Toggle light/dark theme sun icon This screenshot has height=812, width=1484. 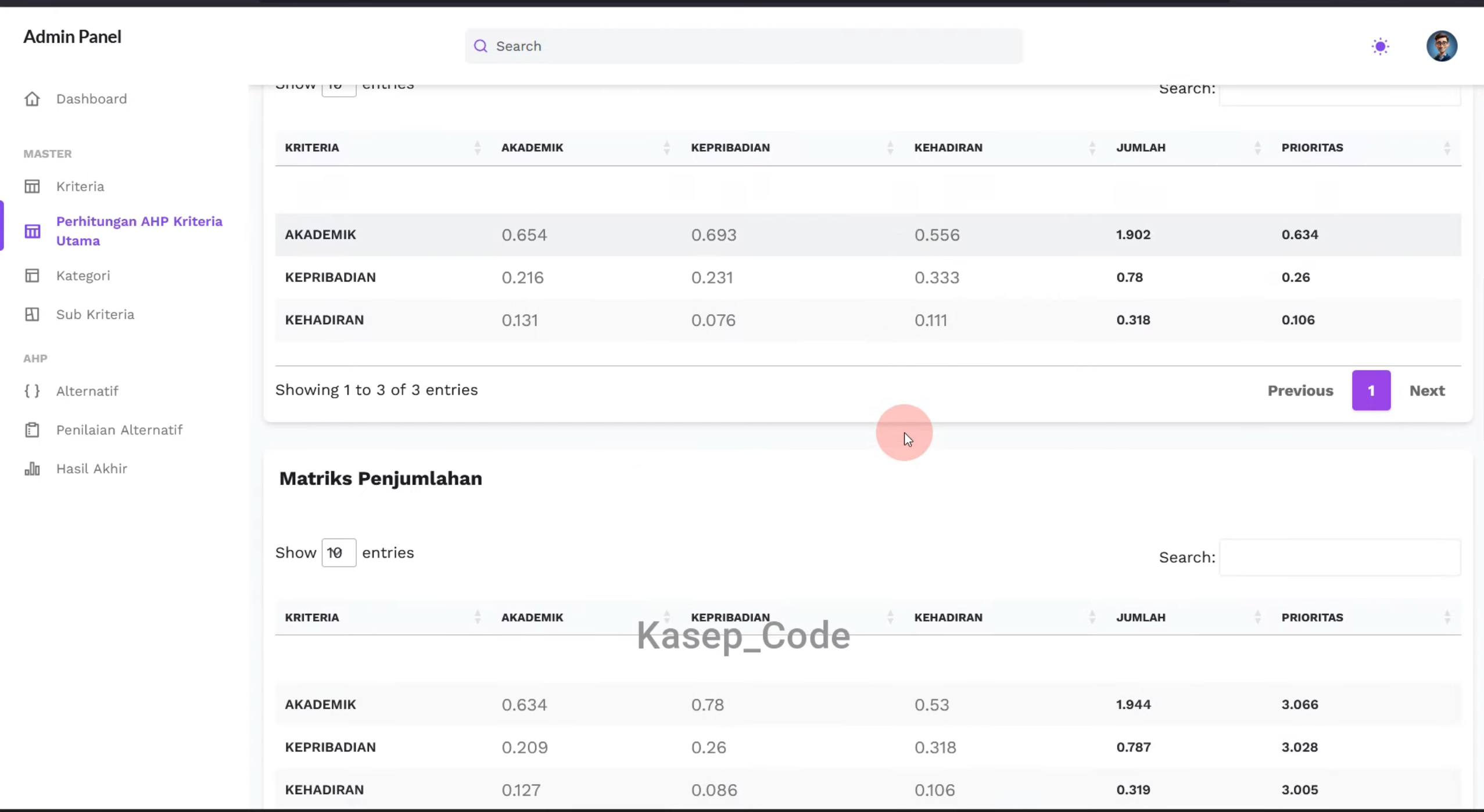1380,46
